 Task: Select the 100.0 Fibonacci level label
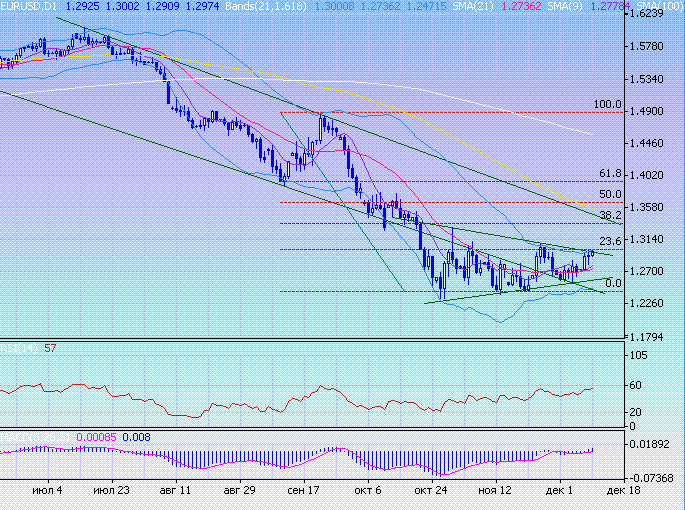[608, 104]
